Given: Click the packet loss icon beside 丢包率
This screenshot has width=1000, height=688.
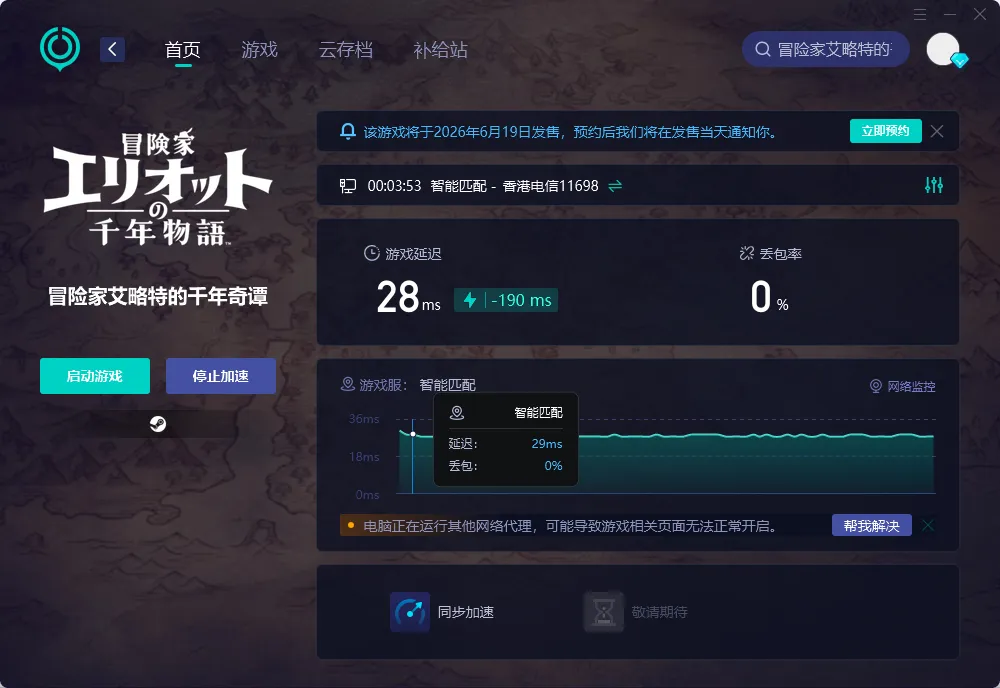Looking at the screenshot, I should (746, 253).
